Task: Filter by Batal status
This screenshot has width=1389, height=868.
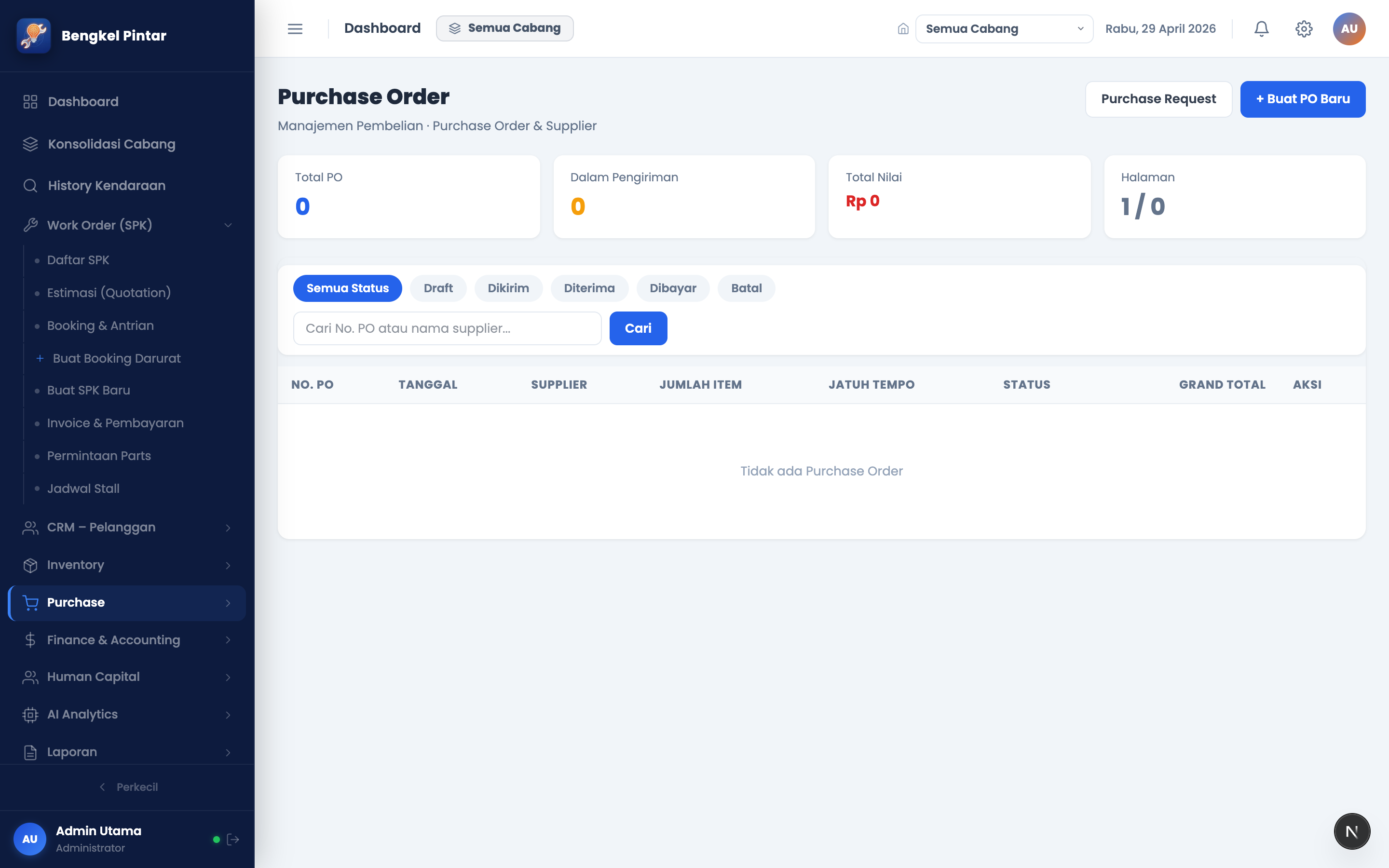Action: [x=746, y=288]
